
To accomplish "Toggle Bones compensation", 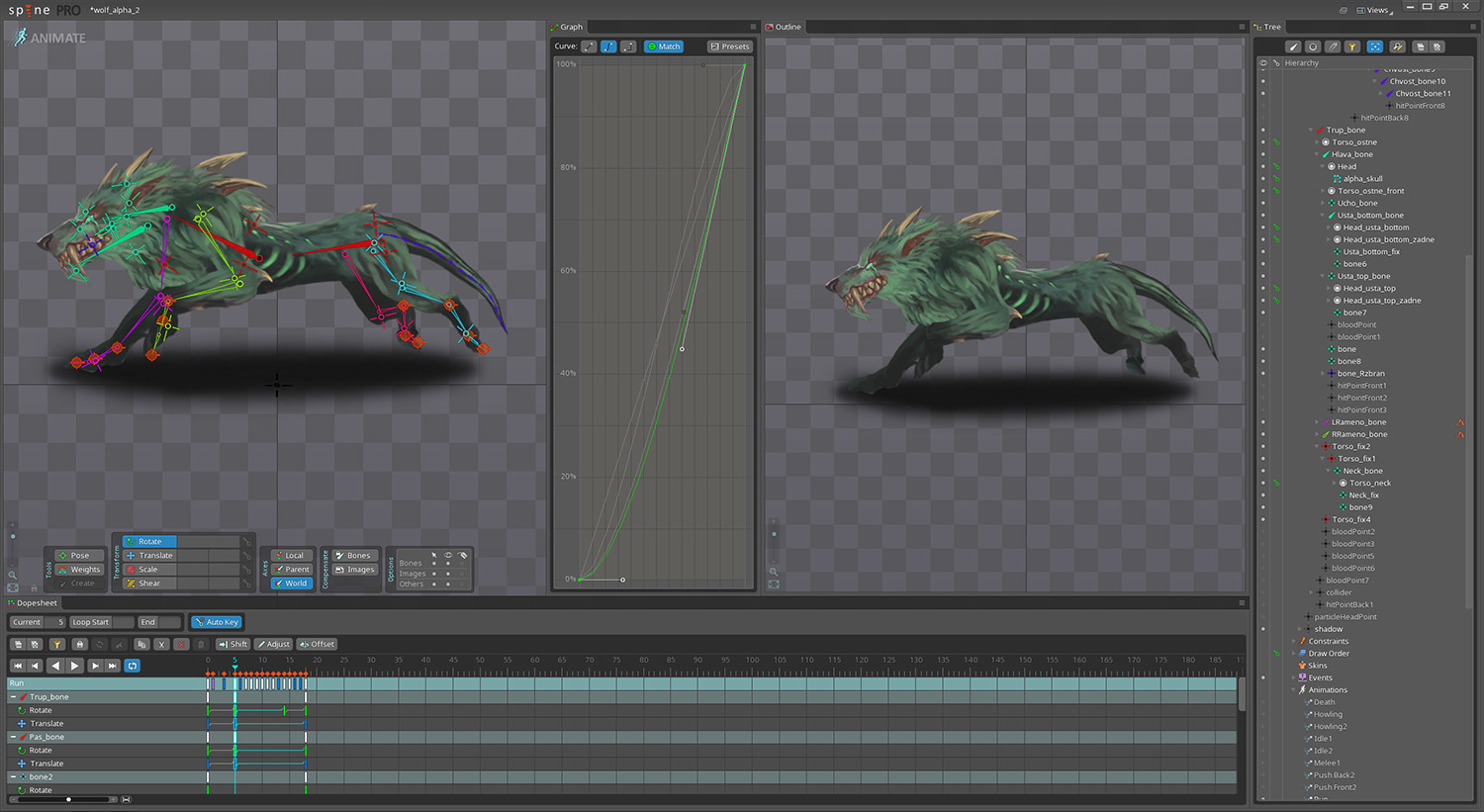I will 354,556.
